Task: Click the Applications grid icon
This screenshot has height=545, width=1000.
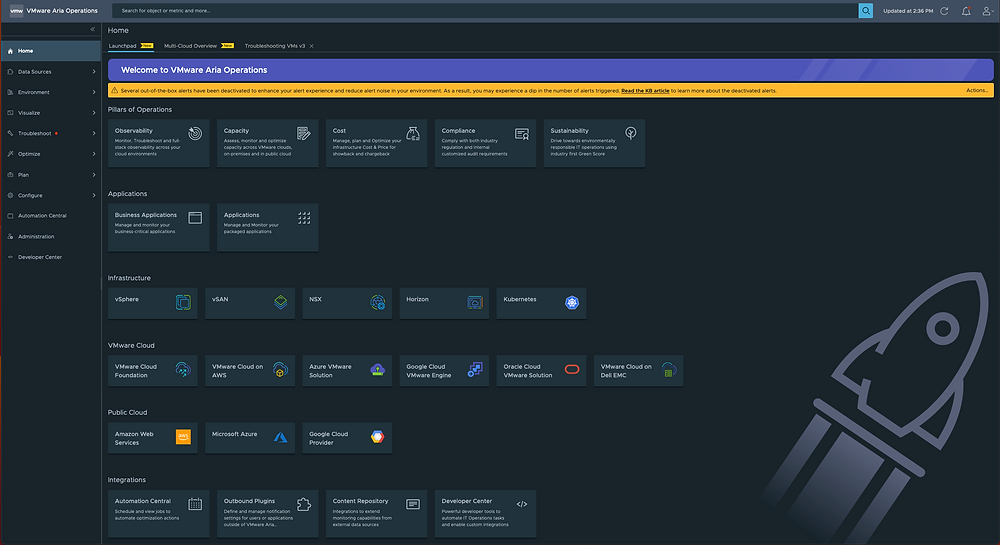Action: pos(304,218)
